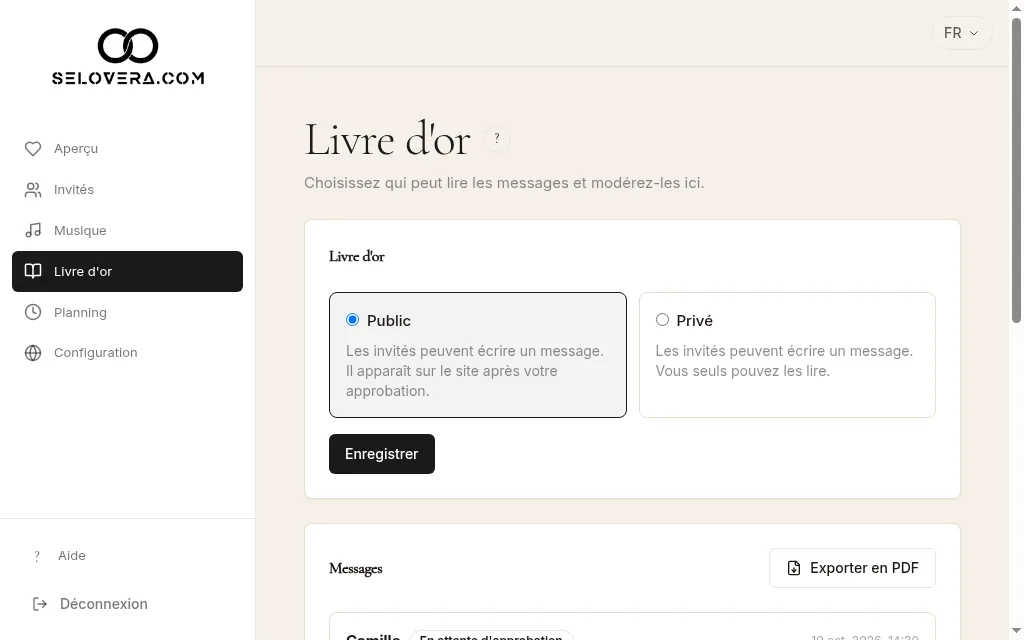This screenshot has height=640, width=1024.
Task: Click the people icon beside Invités
Action: pos(33,189)
